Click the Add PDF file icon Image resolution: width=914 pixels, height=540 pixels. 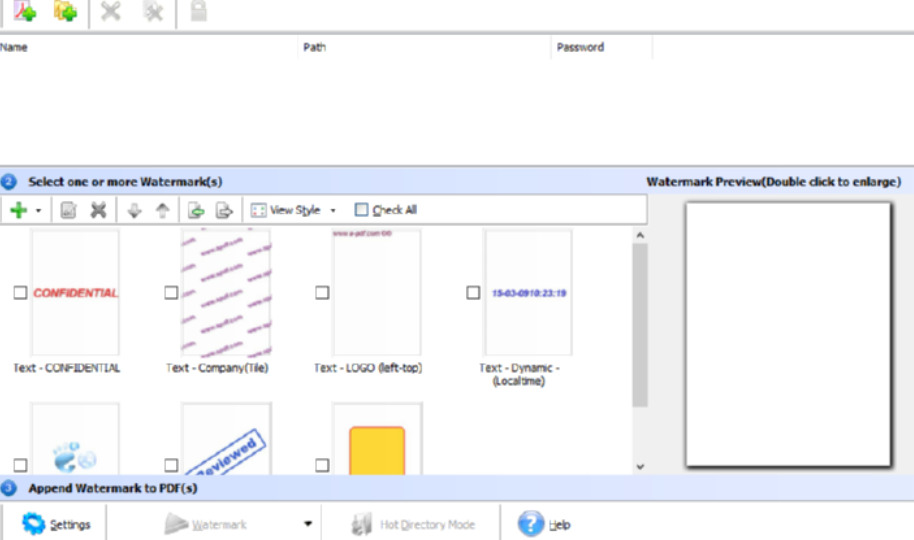pos(25,10)
